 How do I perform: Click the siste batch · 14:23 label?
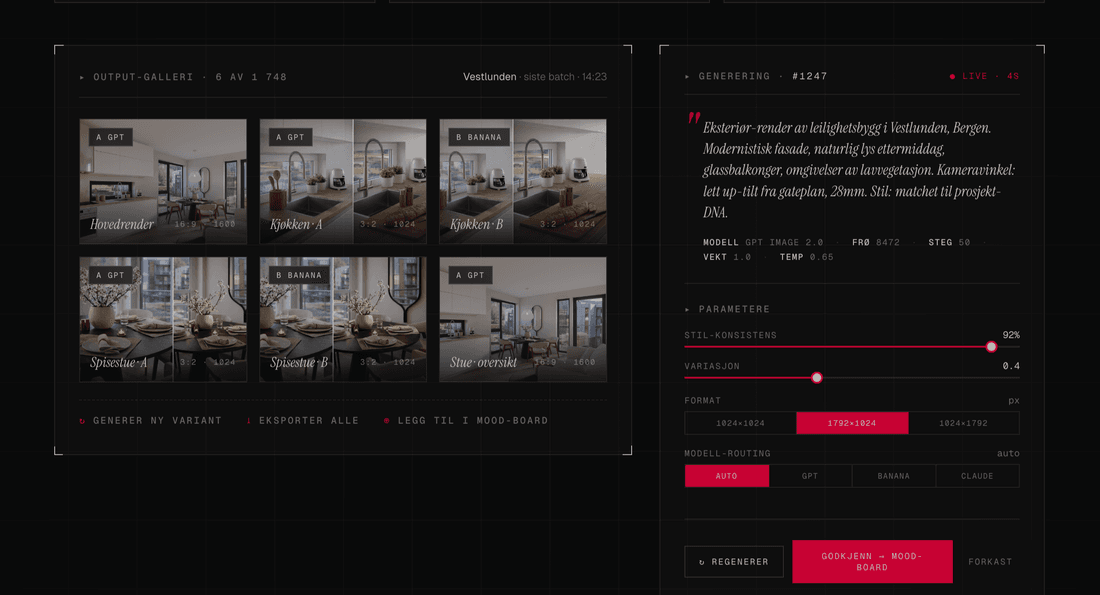point(565,76)
